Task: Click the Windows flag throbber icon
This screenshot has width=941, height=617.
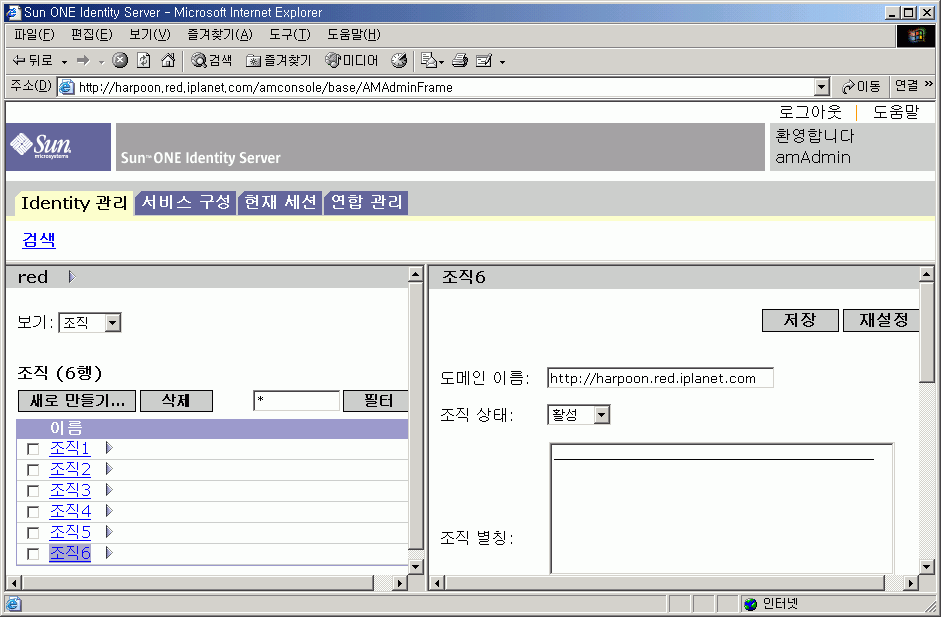Action: coord(916,36)
